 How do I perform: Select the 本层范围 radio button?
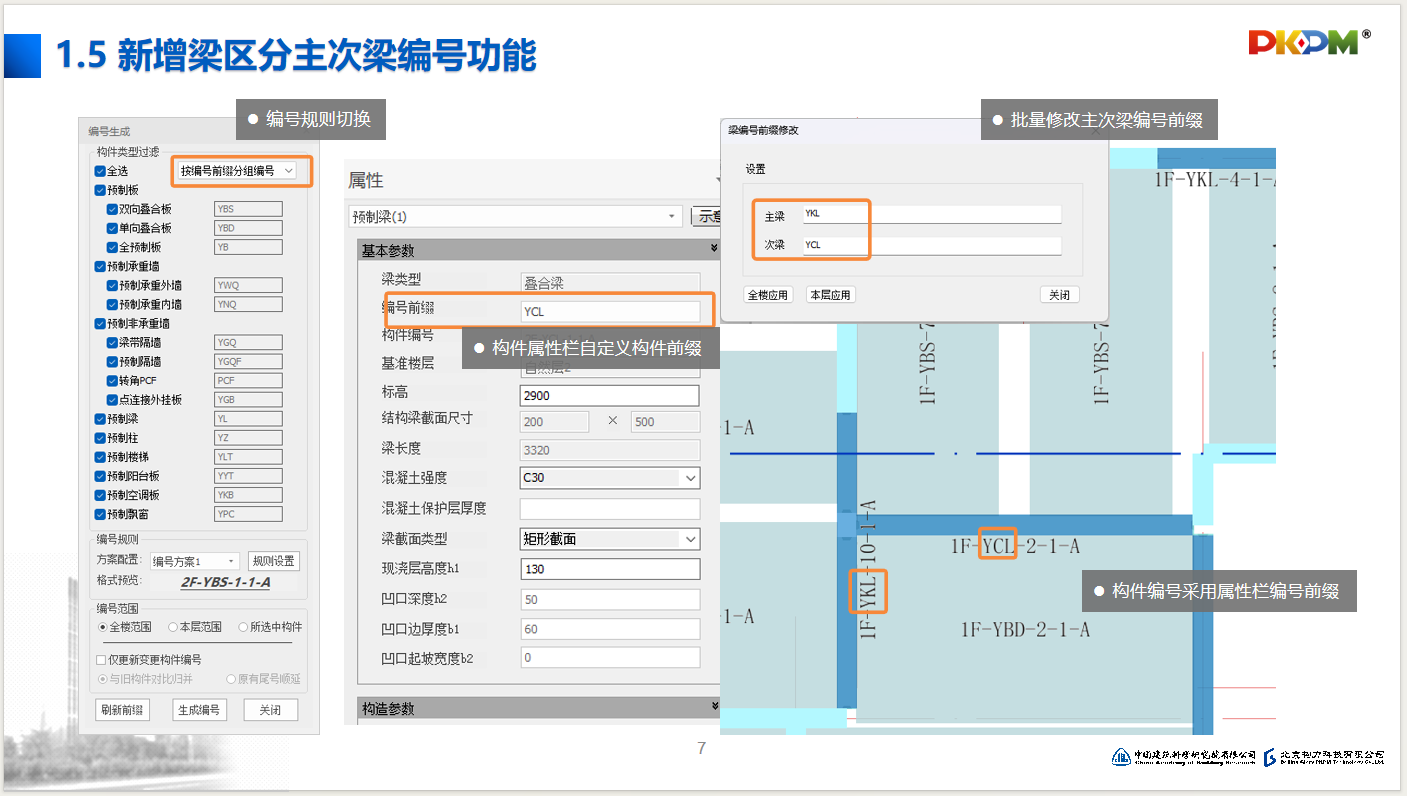click(x=173, y=627)
